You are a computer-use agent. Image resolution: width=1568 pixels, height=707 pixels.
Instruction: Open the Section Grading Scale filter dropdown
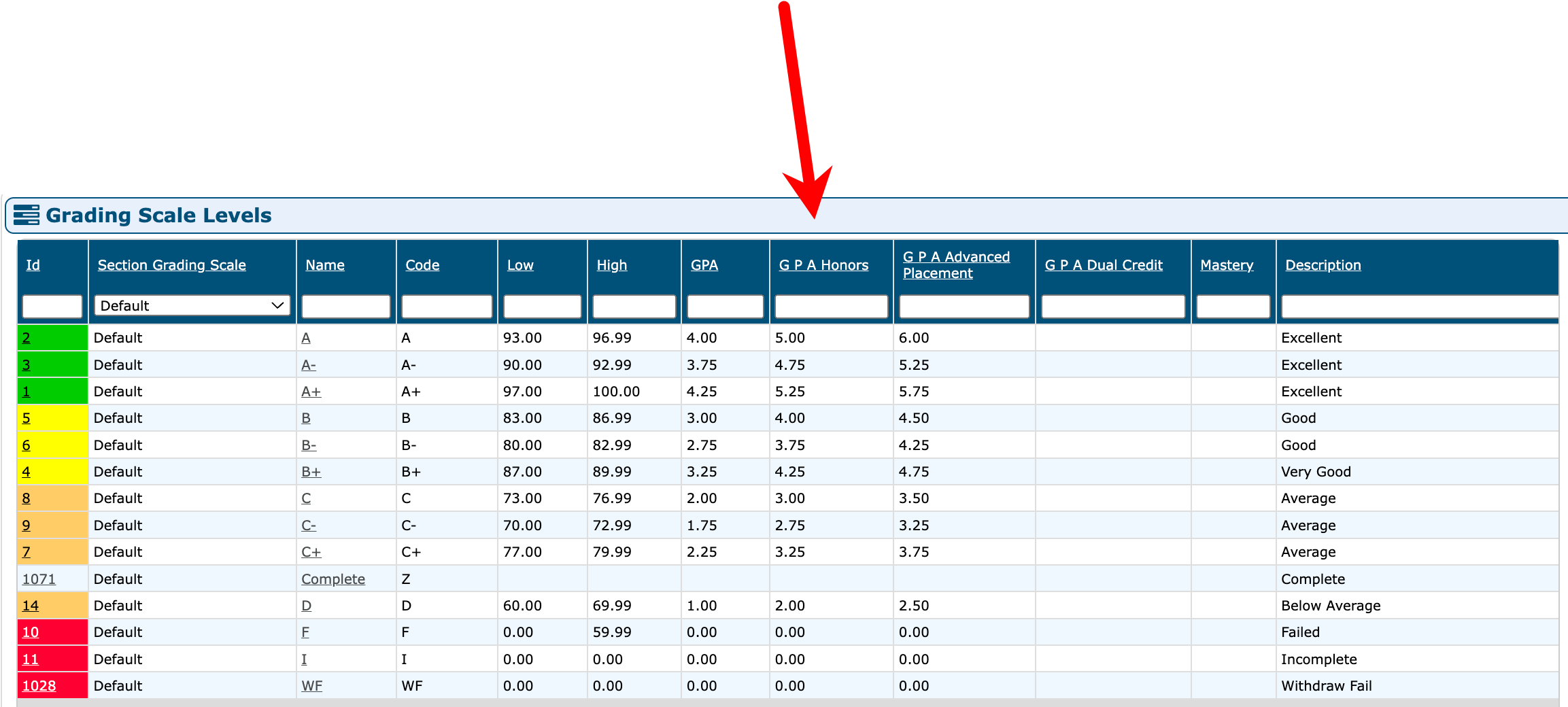pos(192,306)
